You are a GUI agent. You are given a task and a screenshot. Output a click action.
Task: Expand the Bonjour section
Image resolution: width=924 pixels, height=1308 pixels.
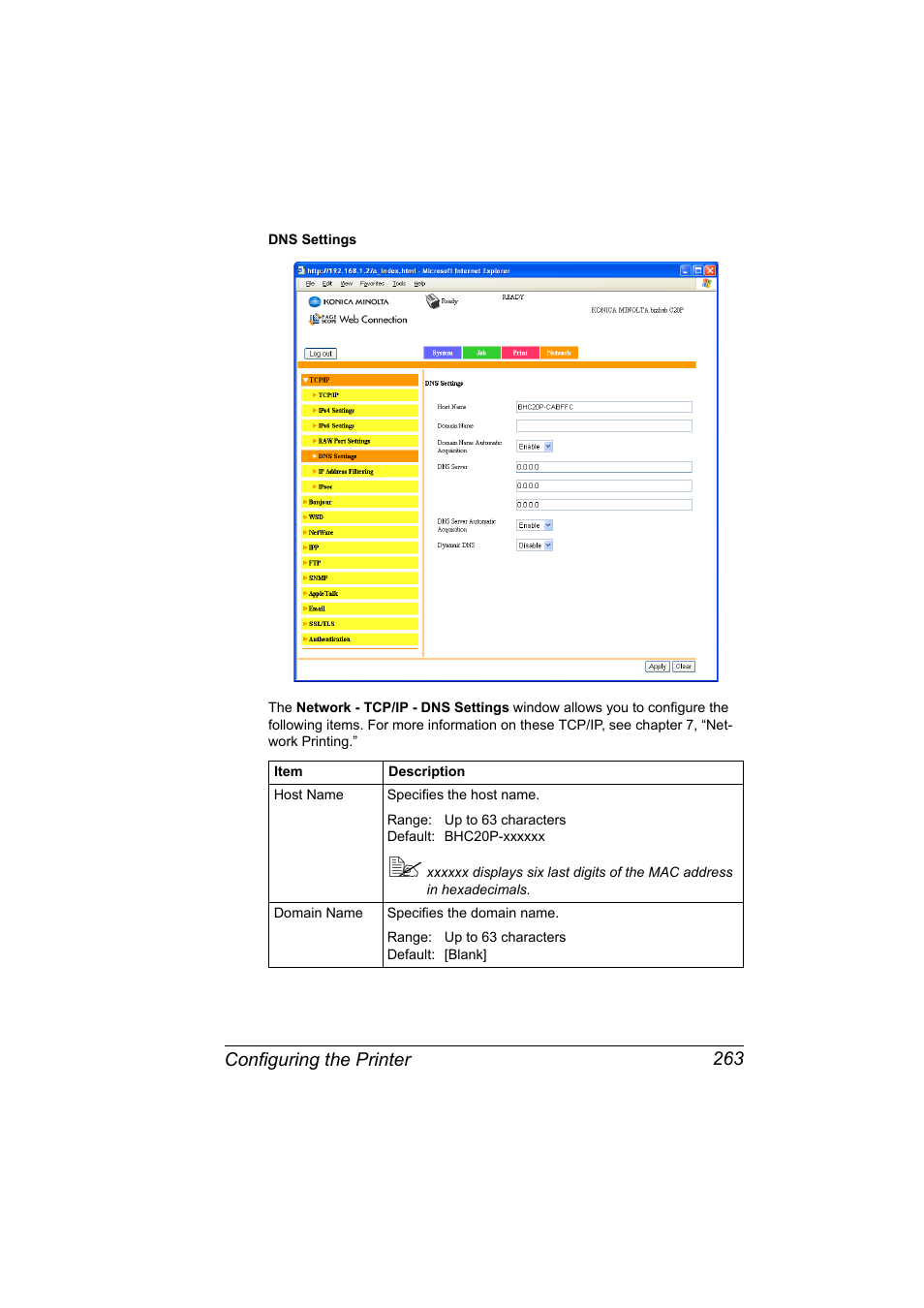(x=359, y=502)
